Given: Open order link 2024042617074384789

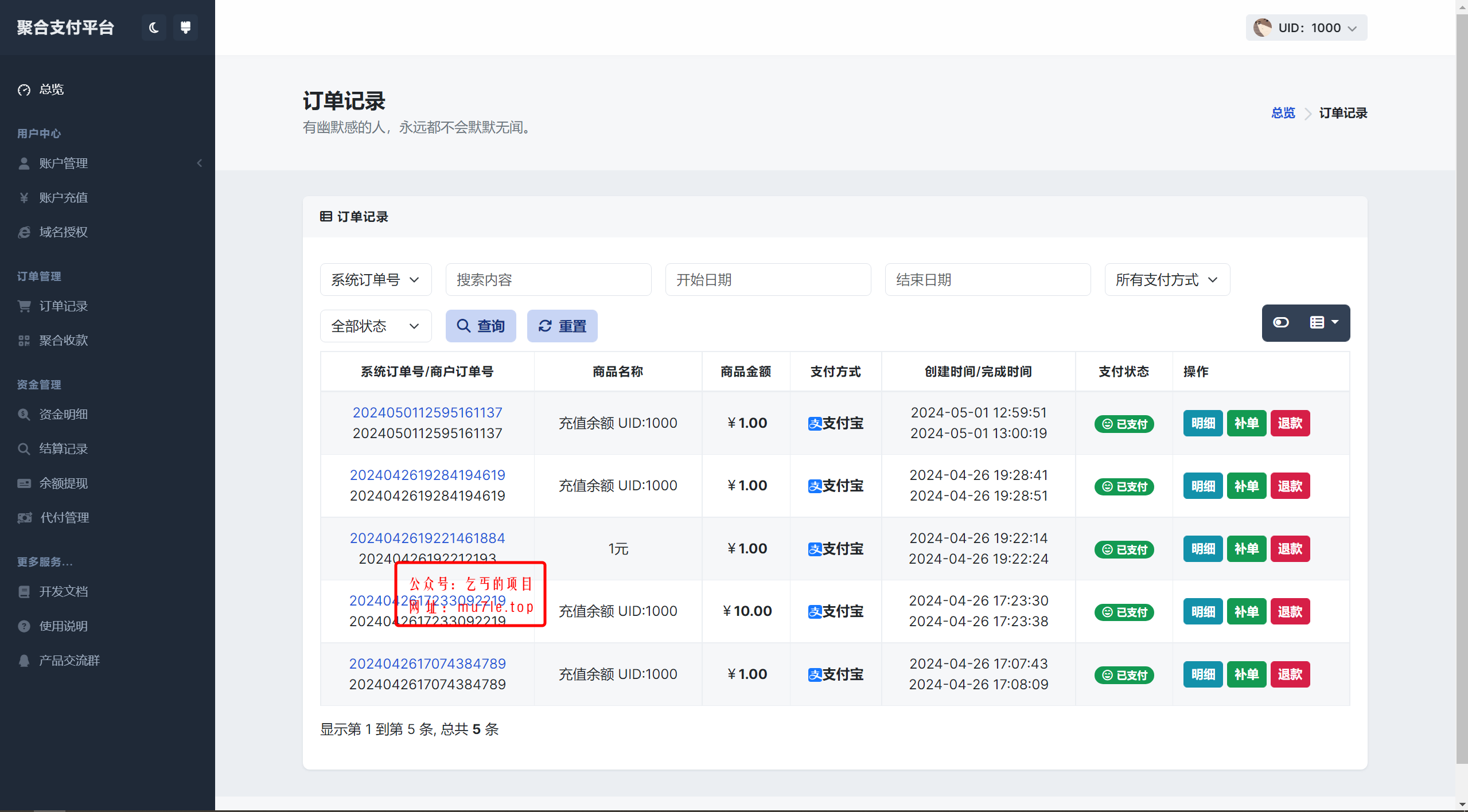Looking at the screenshot, I should (x=427, y=663).
